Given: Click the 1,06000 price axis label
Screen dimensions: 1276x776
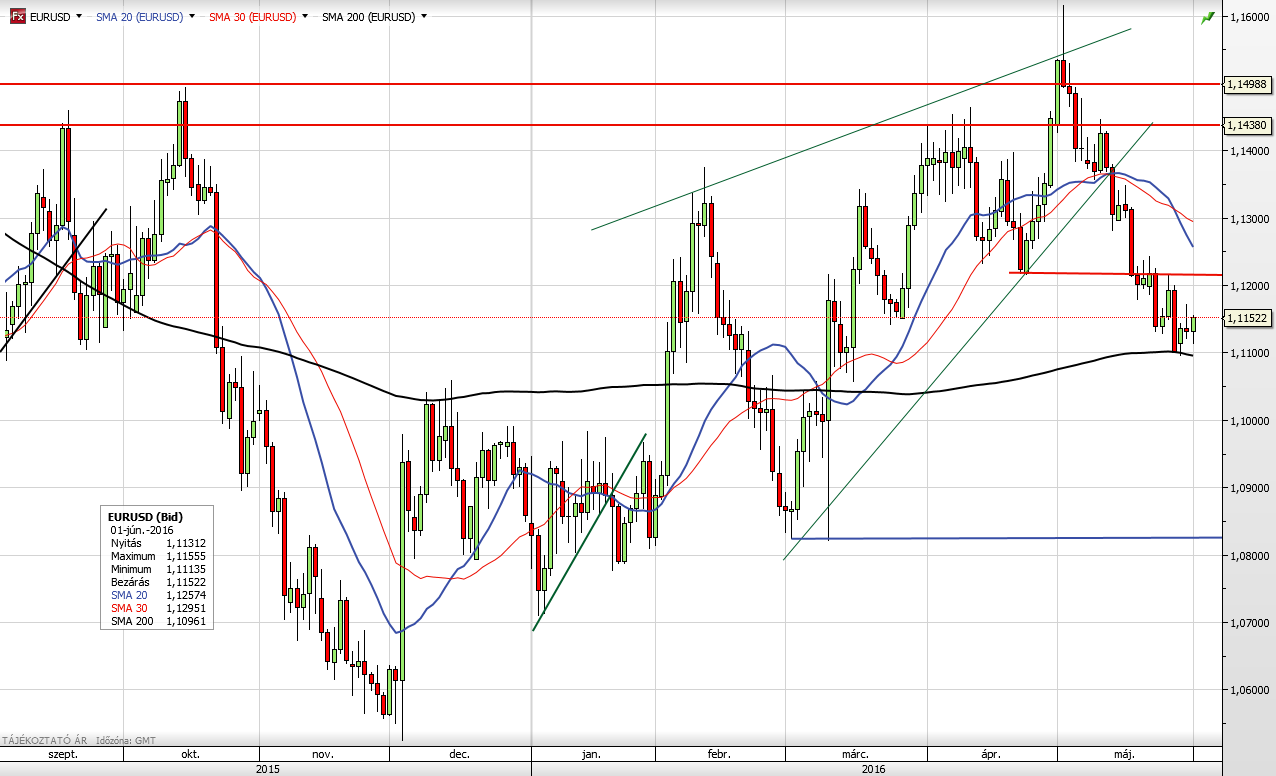Looking at the screenshot, I should 1251,690.
